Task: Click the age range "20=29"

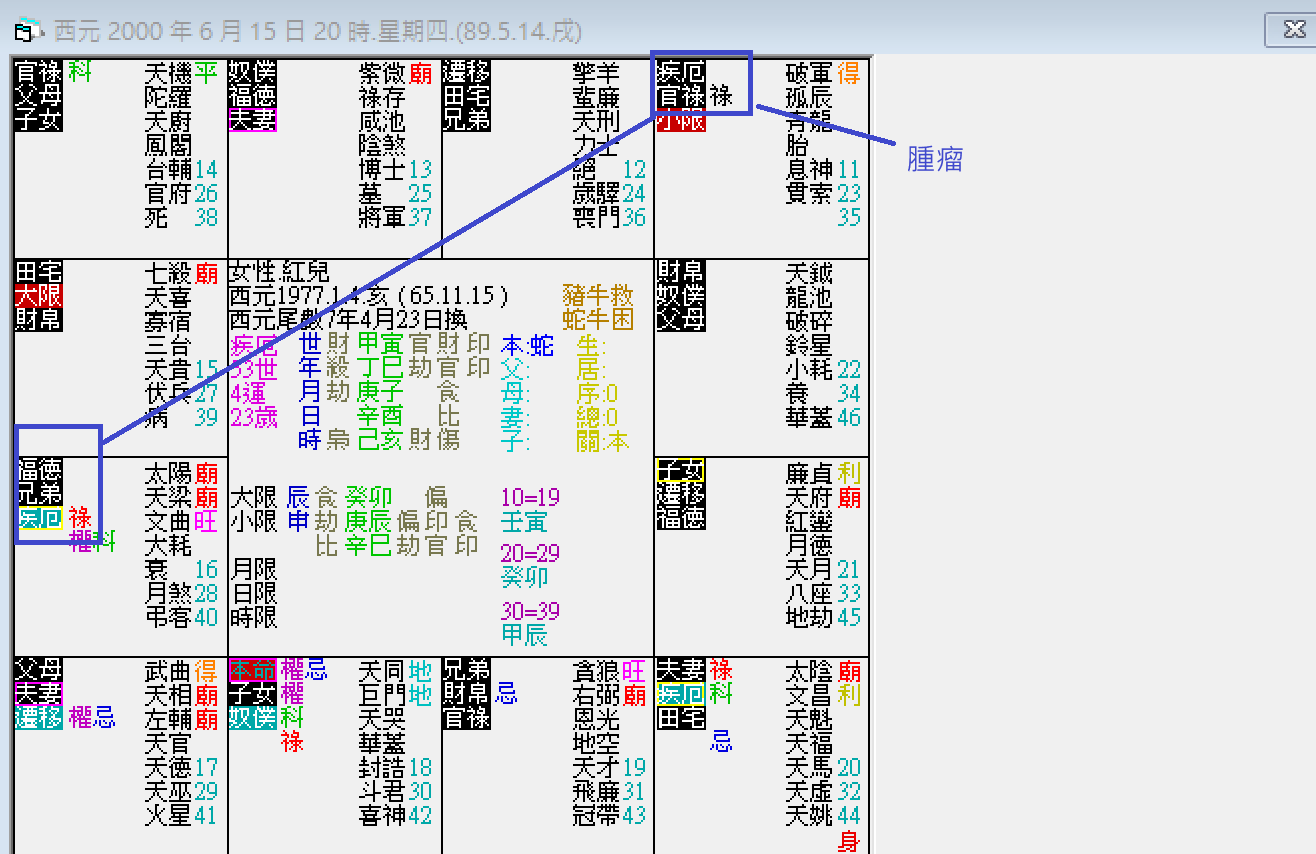Action: [x=531, y=553]
